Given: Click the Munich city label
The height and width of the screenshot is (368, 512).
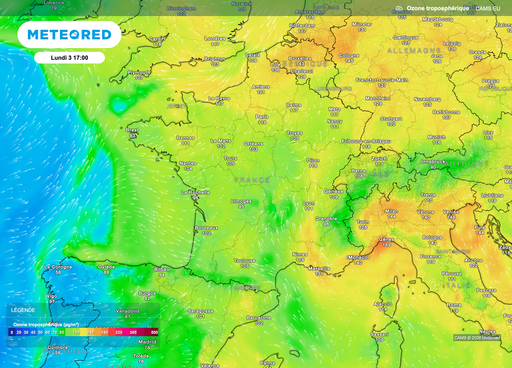Looking at the screenshot, I should click(x=436, y=137).
